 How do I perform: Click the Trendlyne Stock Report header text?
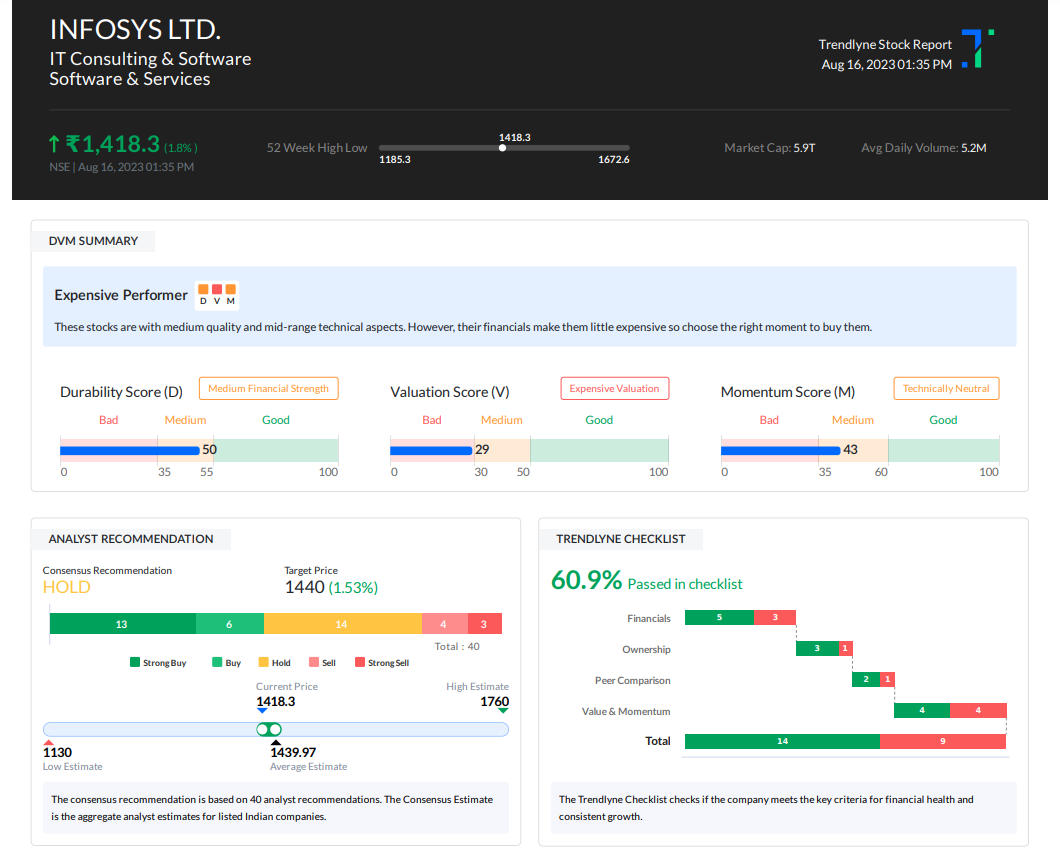885,45
